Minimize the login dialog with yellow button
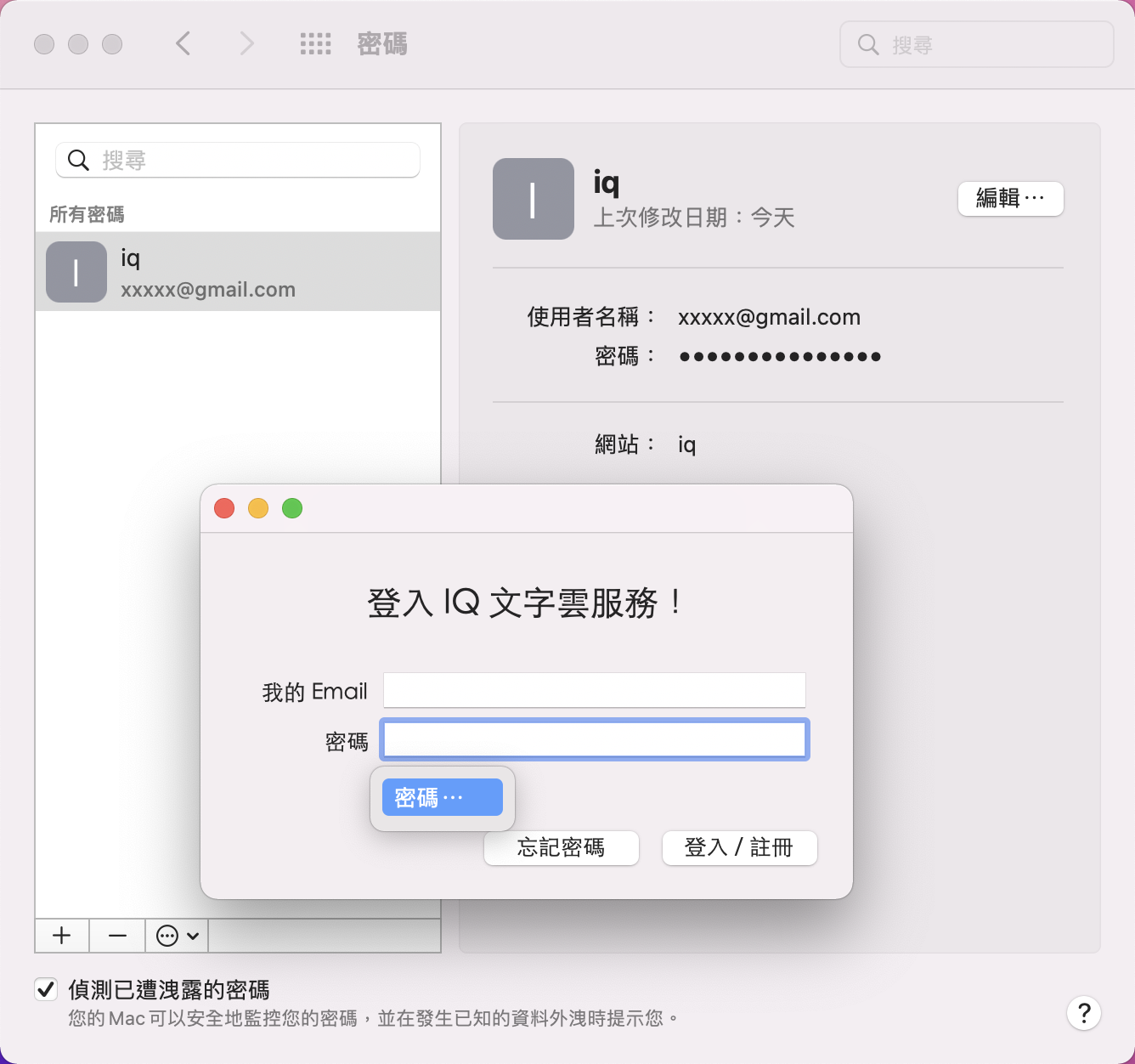This screenshot has width=1135, height=1064. tap(258, 508)
